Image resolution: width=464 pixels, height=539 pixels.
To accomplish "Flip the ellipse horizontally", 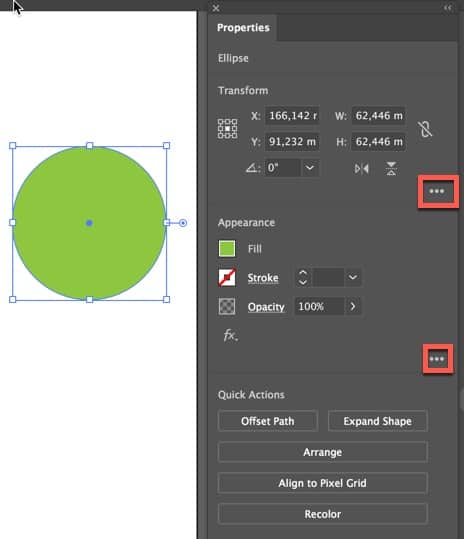I will coord(362,169).
